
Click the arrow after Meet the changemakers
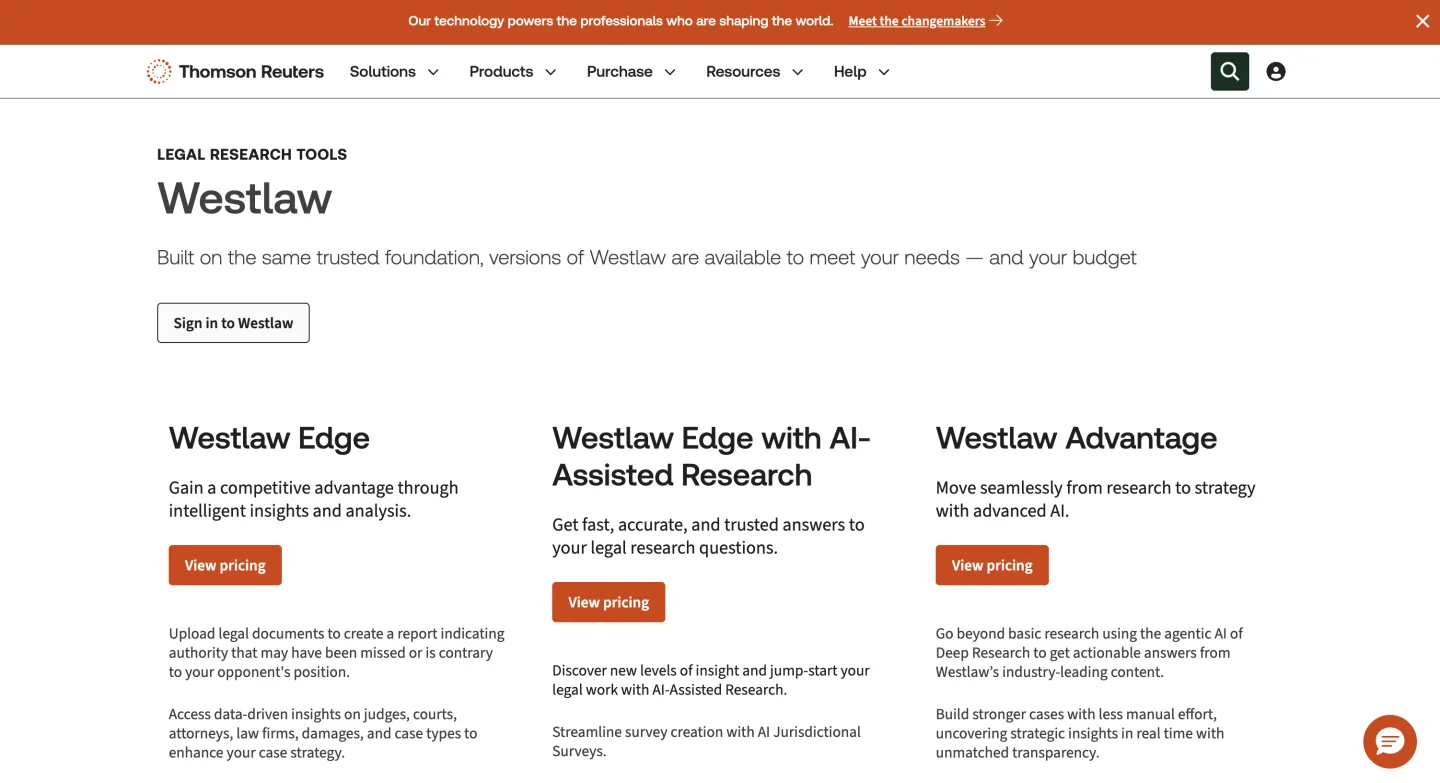tap(996, 21)
